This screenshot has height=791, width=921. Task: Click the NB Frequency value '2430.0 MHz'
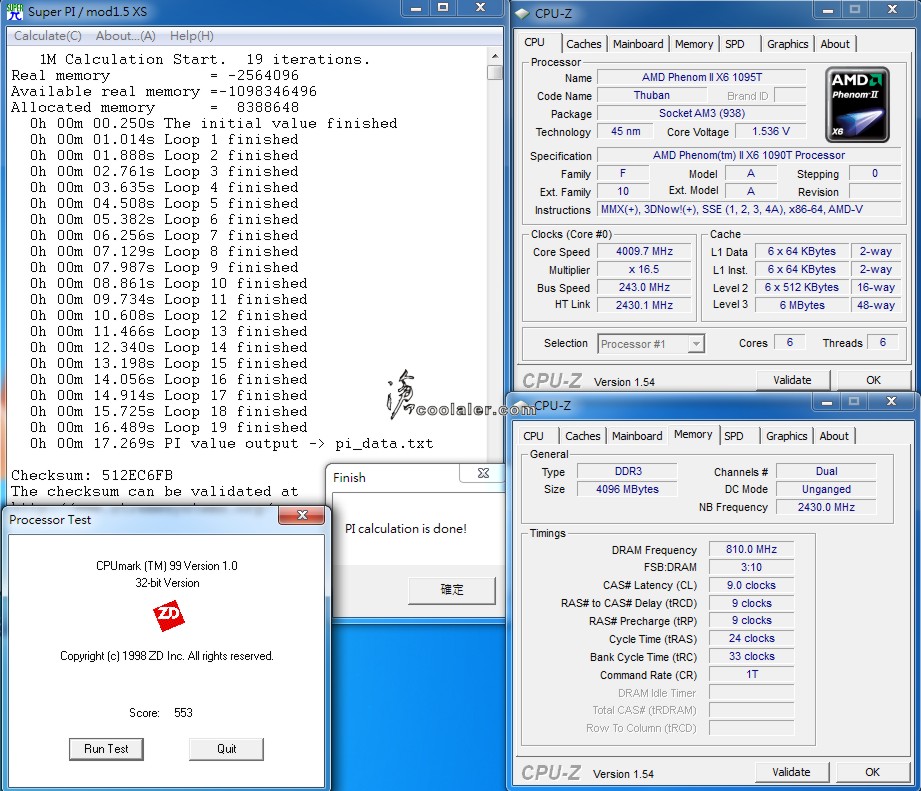[826, 507]
